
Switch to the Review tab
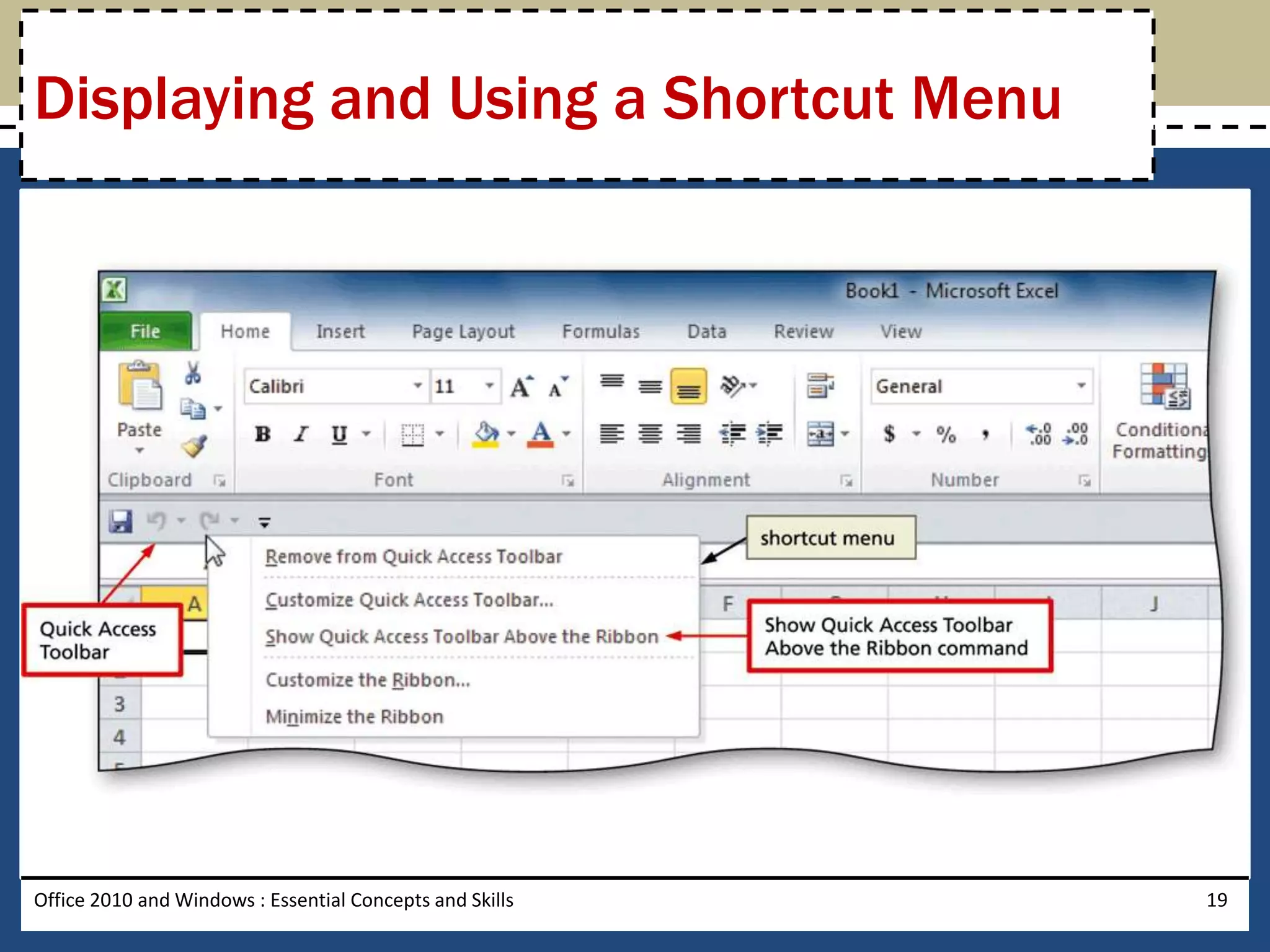tap(804, 332)
